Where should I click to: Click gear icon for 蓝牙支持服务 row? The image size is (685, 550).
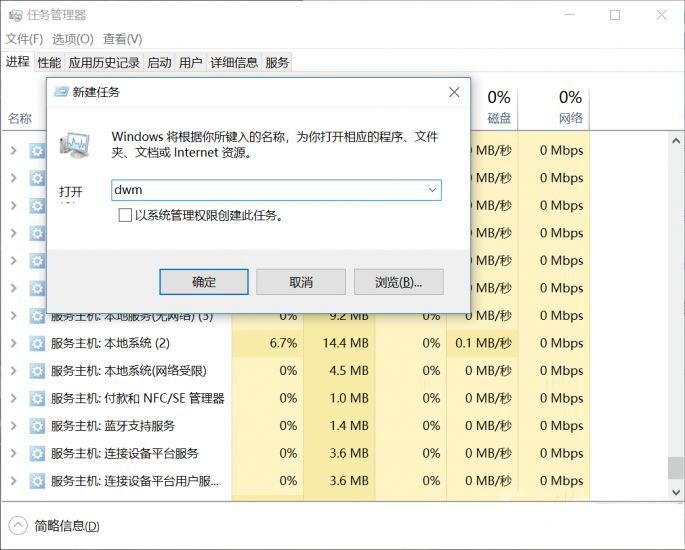pyautogui.click(x=37, y=426)
